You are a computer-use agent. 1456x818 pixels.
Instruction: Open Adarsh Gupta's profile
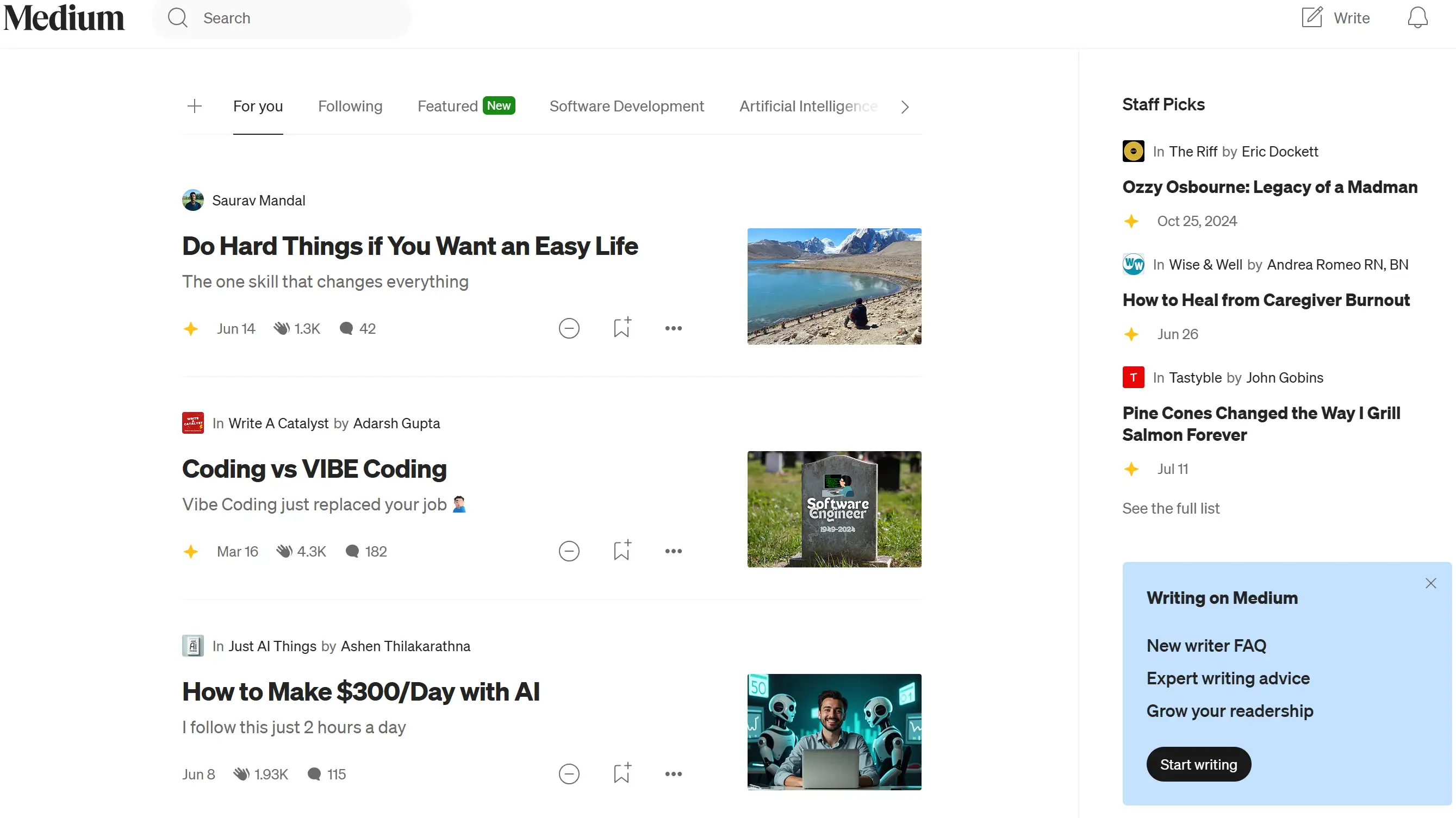(x=396, y=423)
